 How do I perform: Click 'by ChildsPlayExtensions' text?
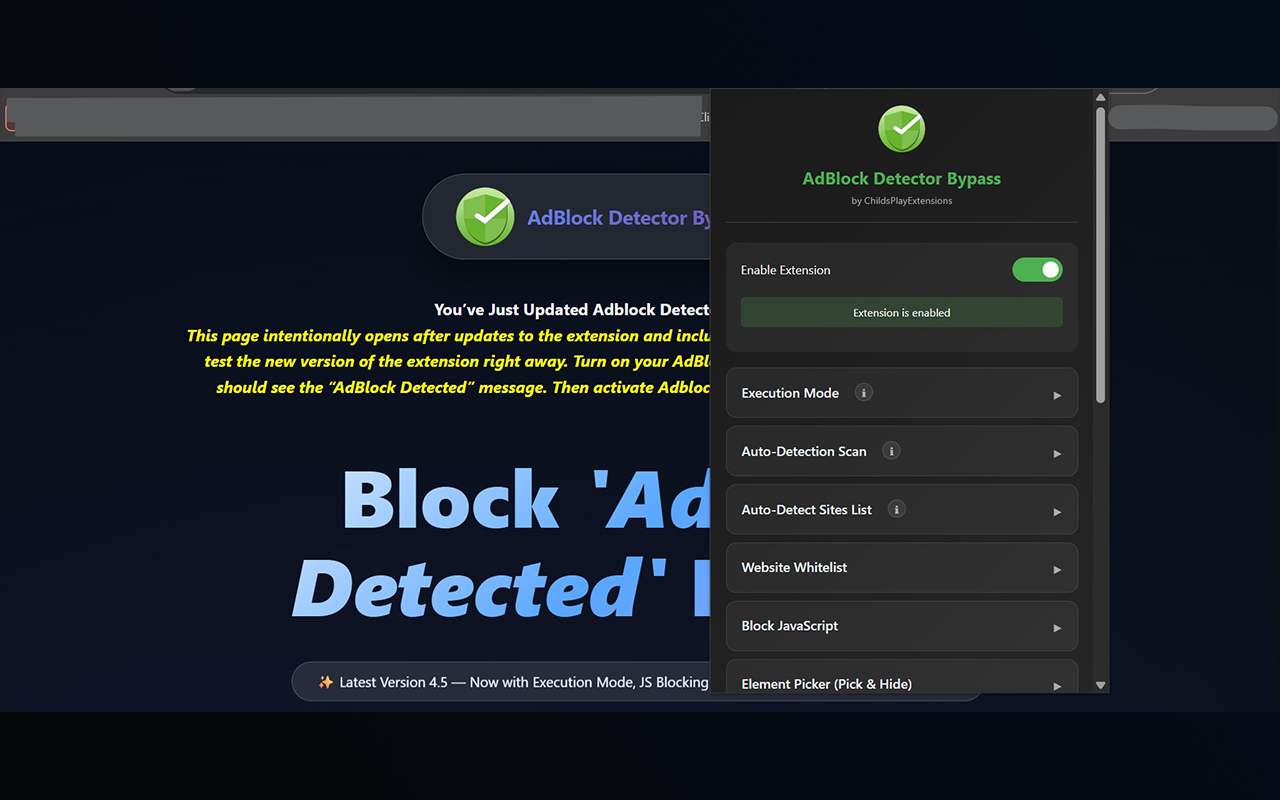click(x=901, y=201)
